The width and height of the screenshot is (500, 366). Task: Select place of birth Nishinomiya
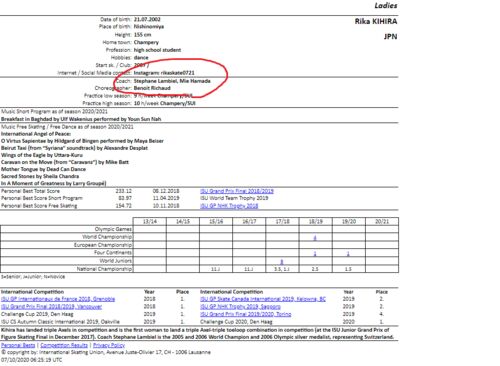(x=149, y=27)
